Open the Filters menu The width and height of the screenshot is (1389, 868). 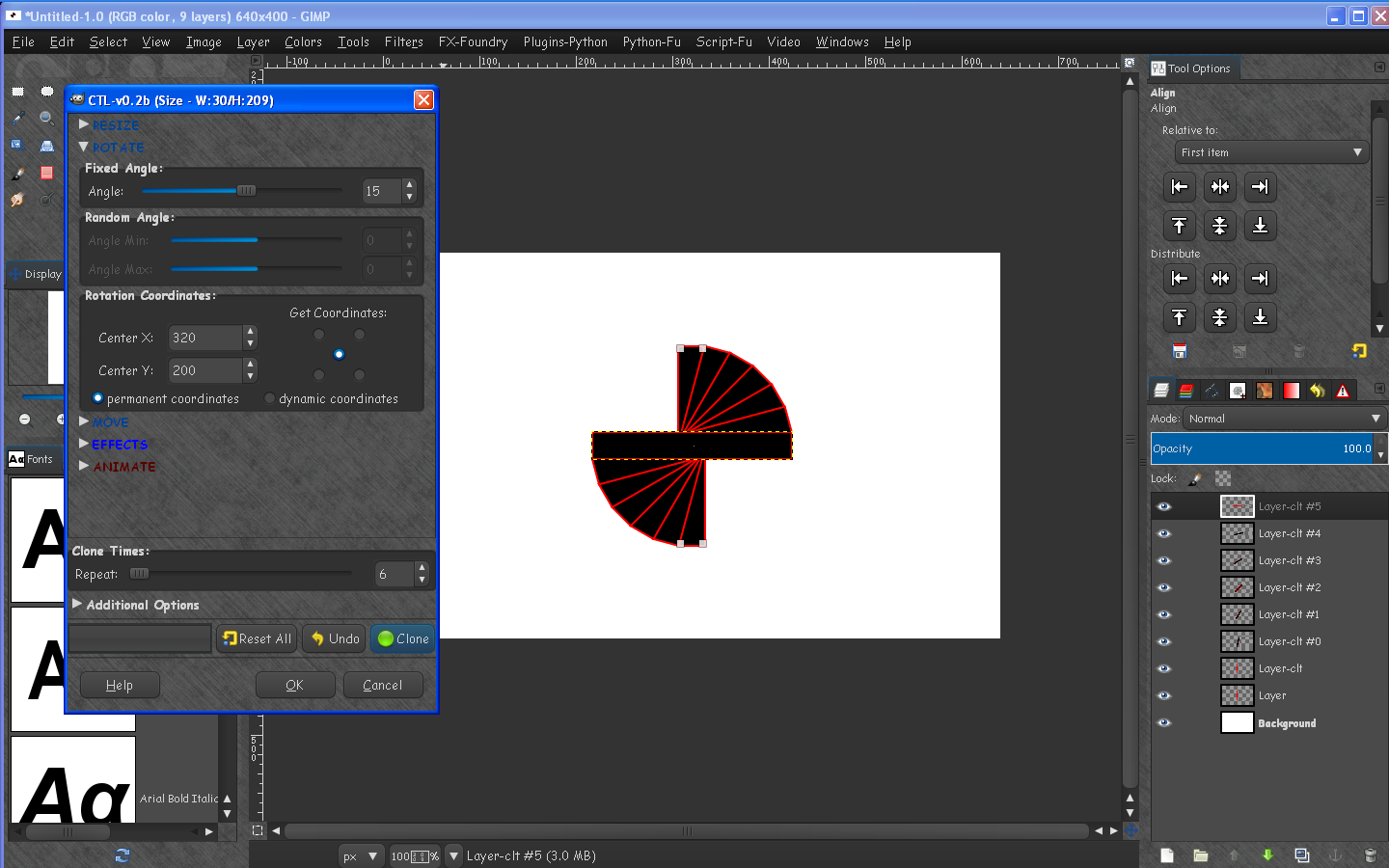point(403,41)
